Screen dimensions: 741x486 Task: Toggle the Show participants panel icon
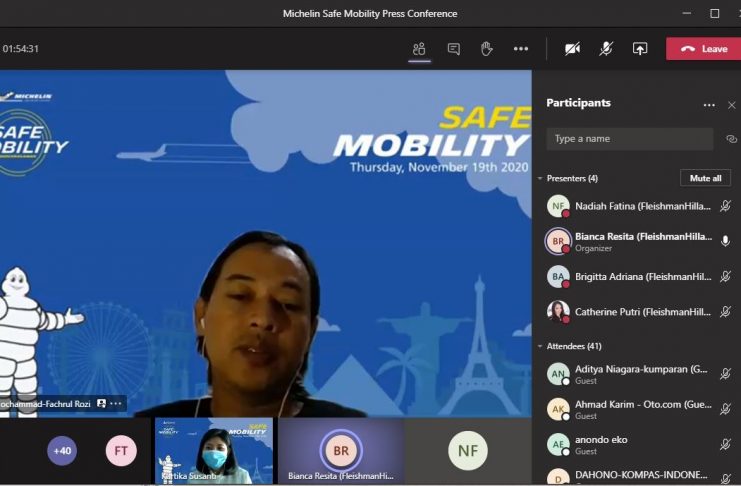pos(419,49)
